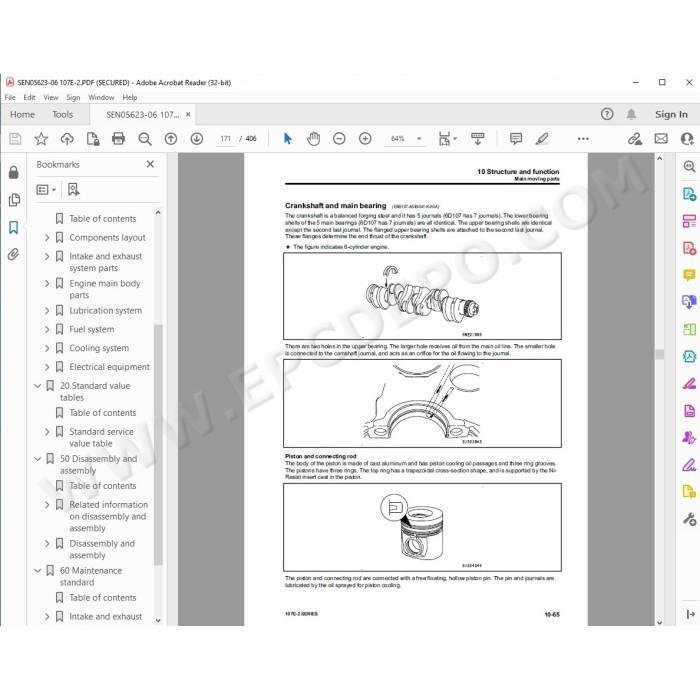
Task: Open the attachments paperclip panel
Action: [14, 254]
